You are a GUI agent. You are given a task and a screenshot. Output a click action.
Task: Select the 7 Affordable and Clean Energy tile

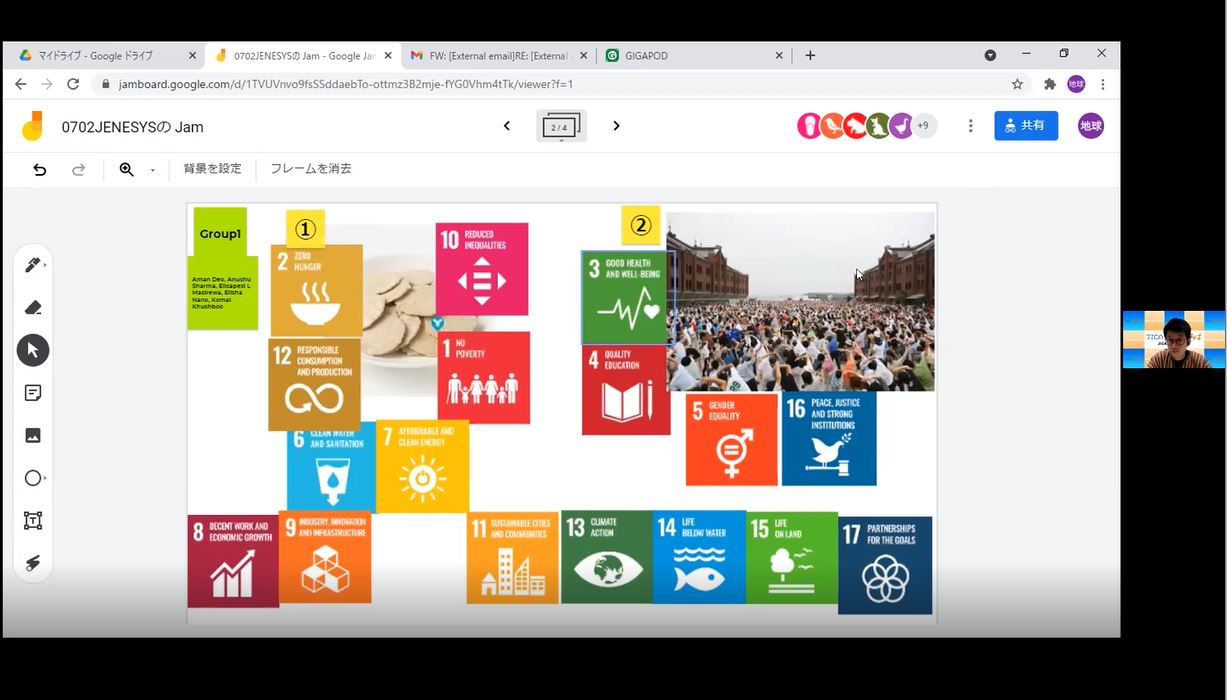[422, 467]
